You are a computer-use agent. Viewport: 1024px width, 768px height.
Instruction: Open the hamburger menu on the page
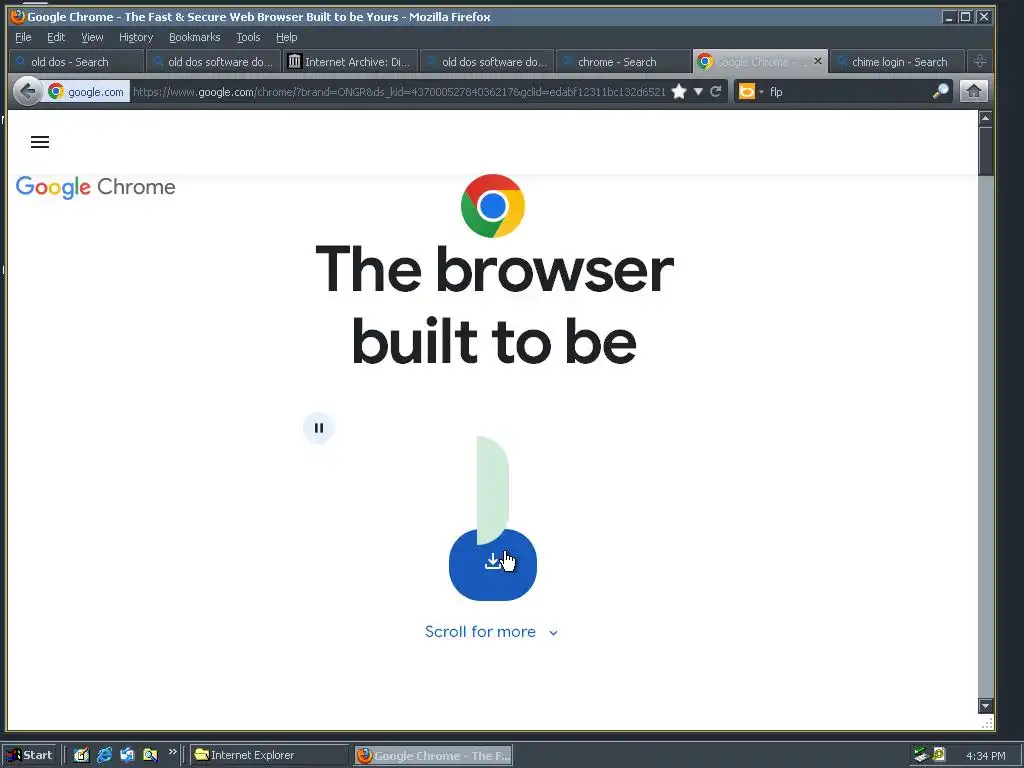[40, 142]
